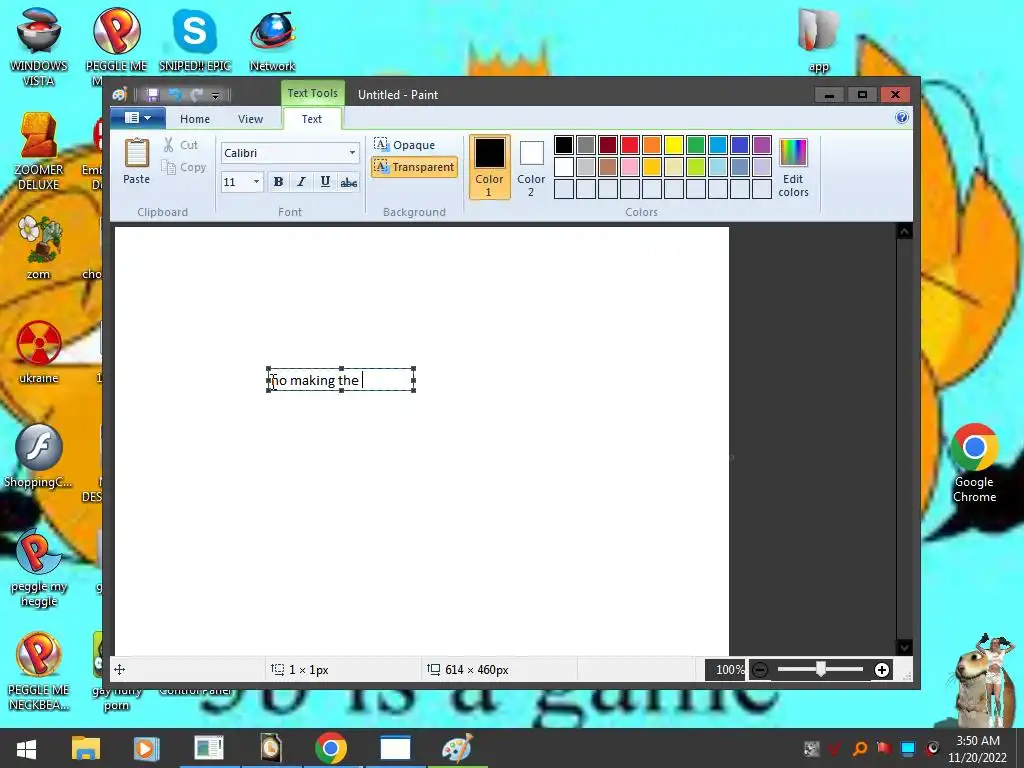Pick the red color swatch
This screenshot has width=1024, height=768.
coord(630,145)
